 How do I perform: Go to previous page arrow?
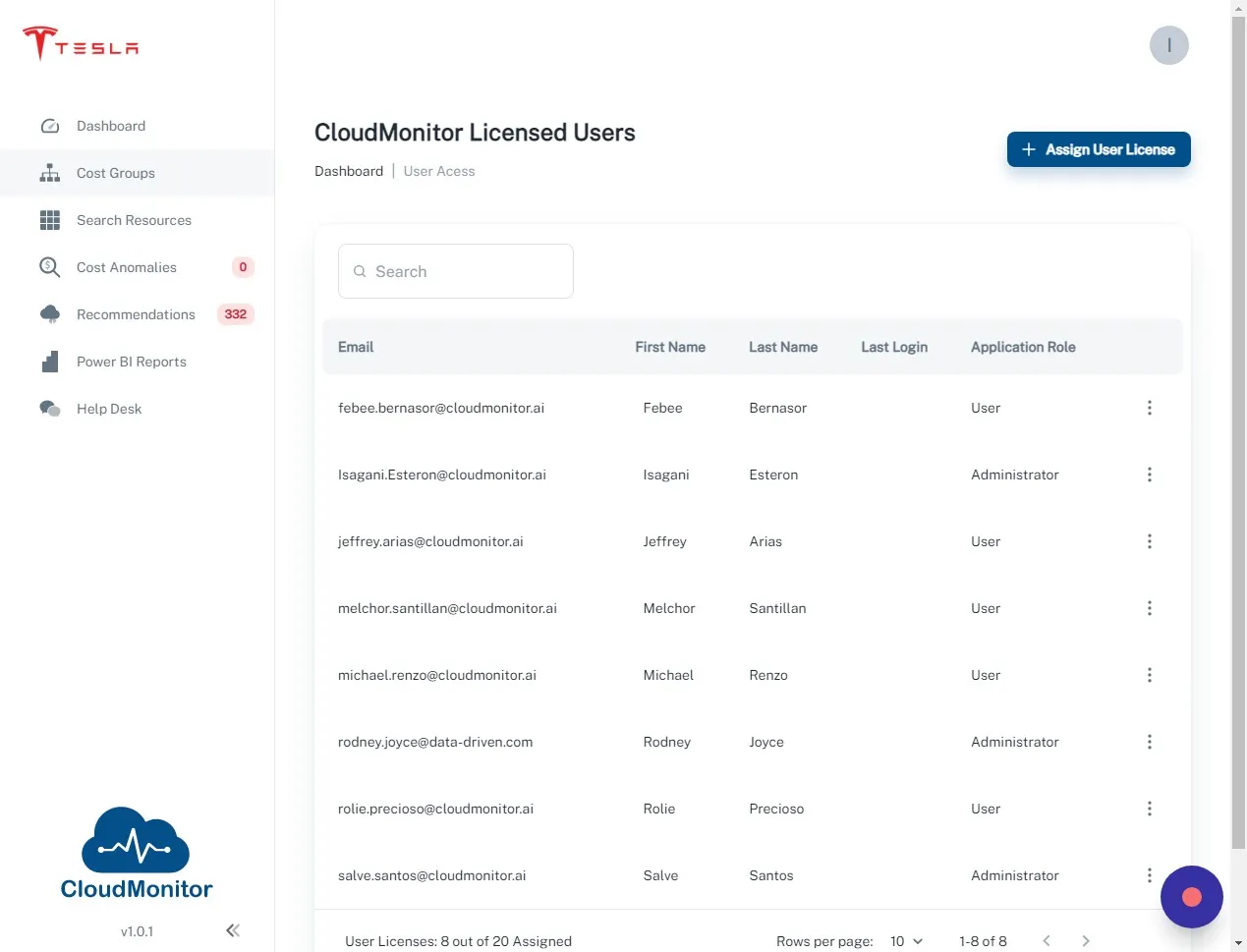click(1047, 941)
